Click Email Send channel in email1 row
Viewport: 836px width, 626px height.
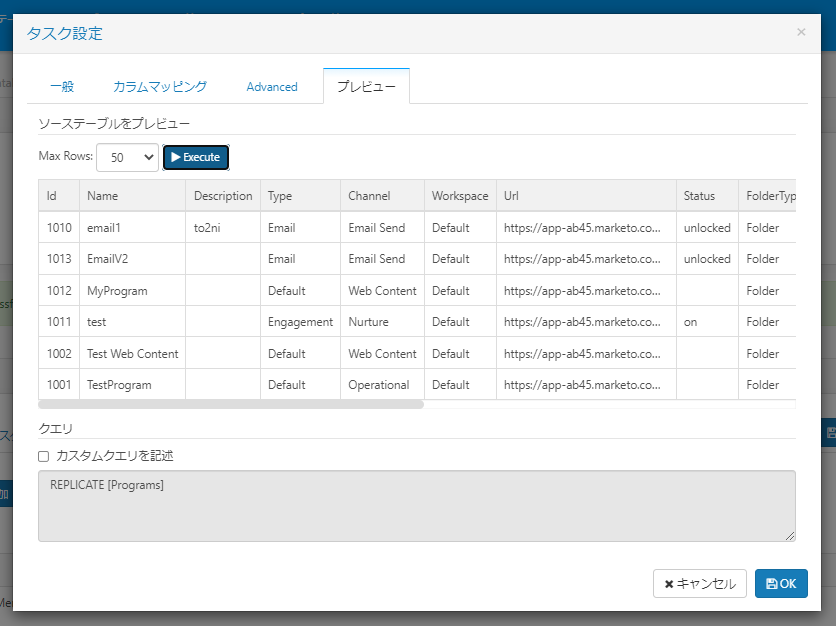[382, 228]
